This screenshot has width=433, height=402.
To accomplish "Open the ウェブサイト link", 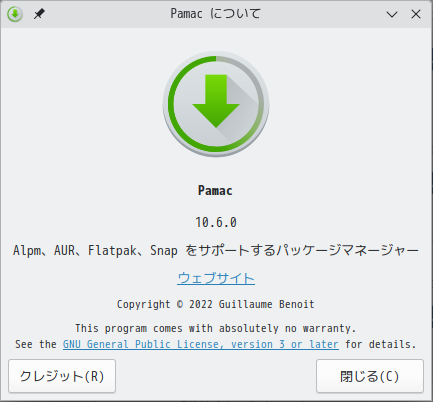I will (216, 278).
